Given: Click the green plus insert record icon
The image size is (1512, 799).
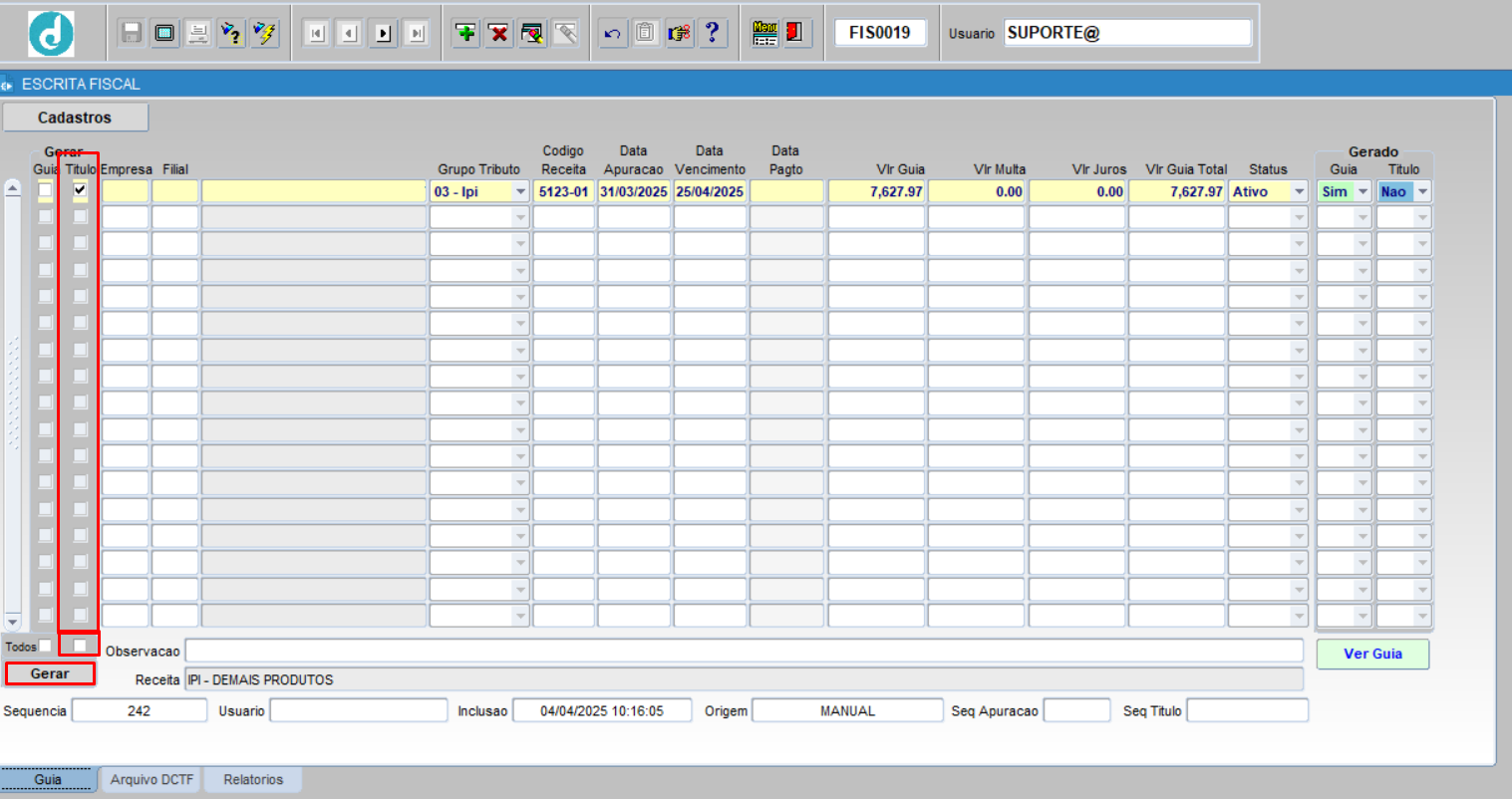Looking at the screenshot, I should [x=465, y=33].
